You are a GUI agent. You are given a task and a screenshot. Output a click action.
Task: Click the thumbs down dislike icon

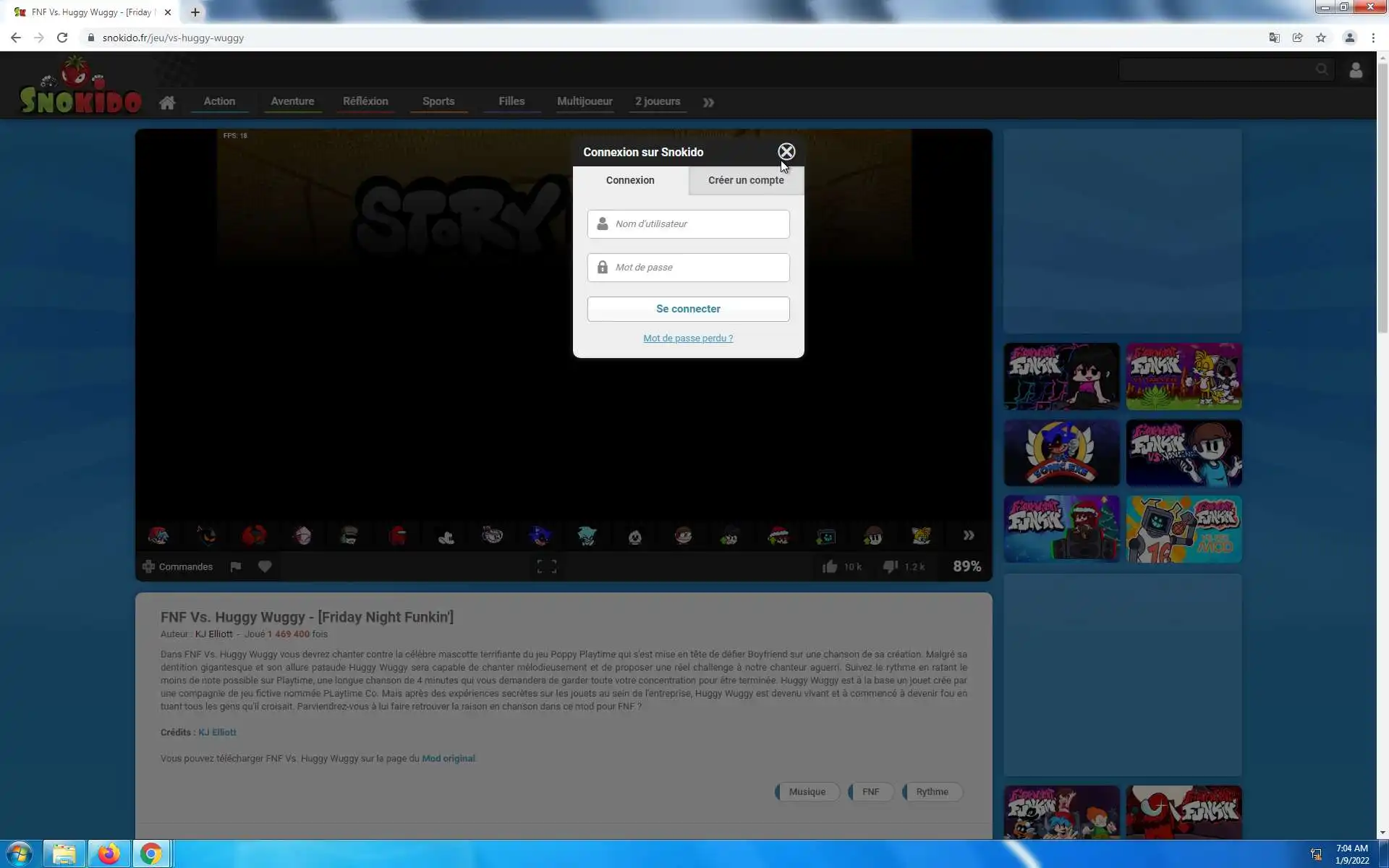coord(890,566)
